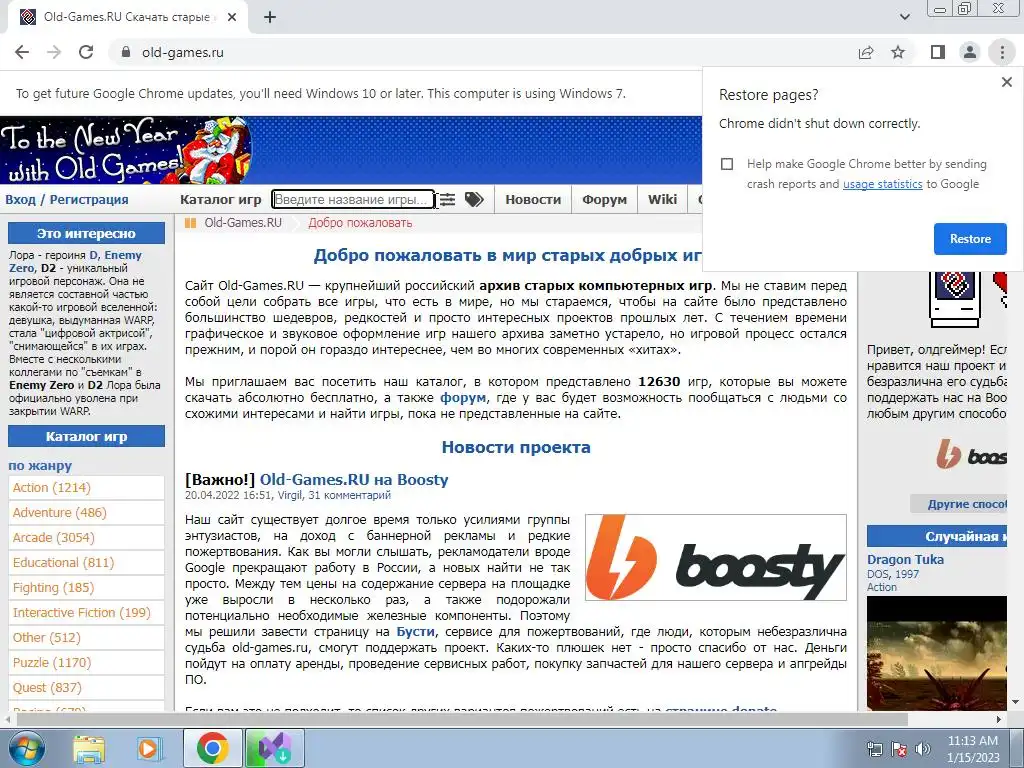1024x768 pixels.
Task: Click Вход login link
Action: pyautogui.click(x=20, y=200)
